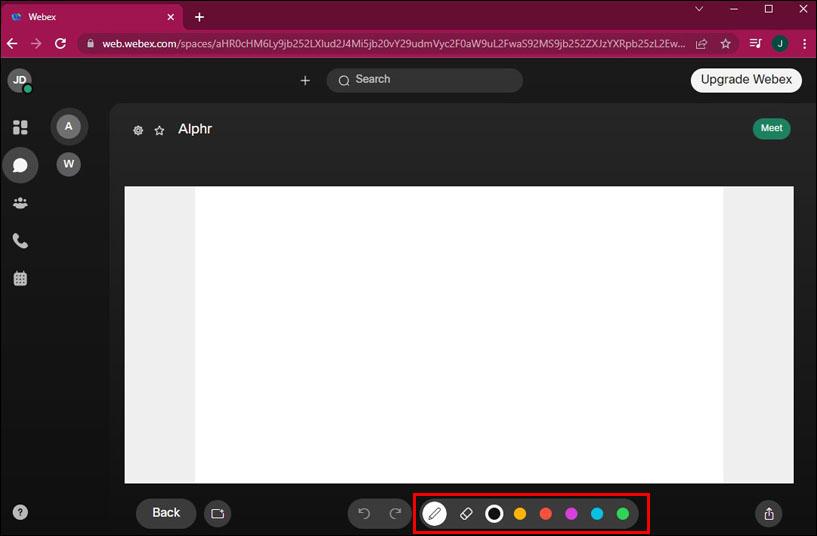Open Chrome profile J avatar
This screenshot has height=536, width=817.
pyautogui.click(x=780, y=44)
